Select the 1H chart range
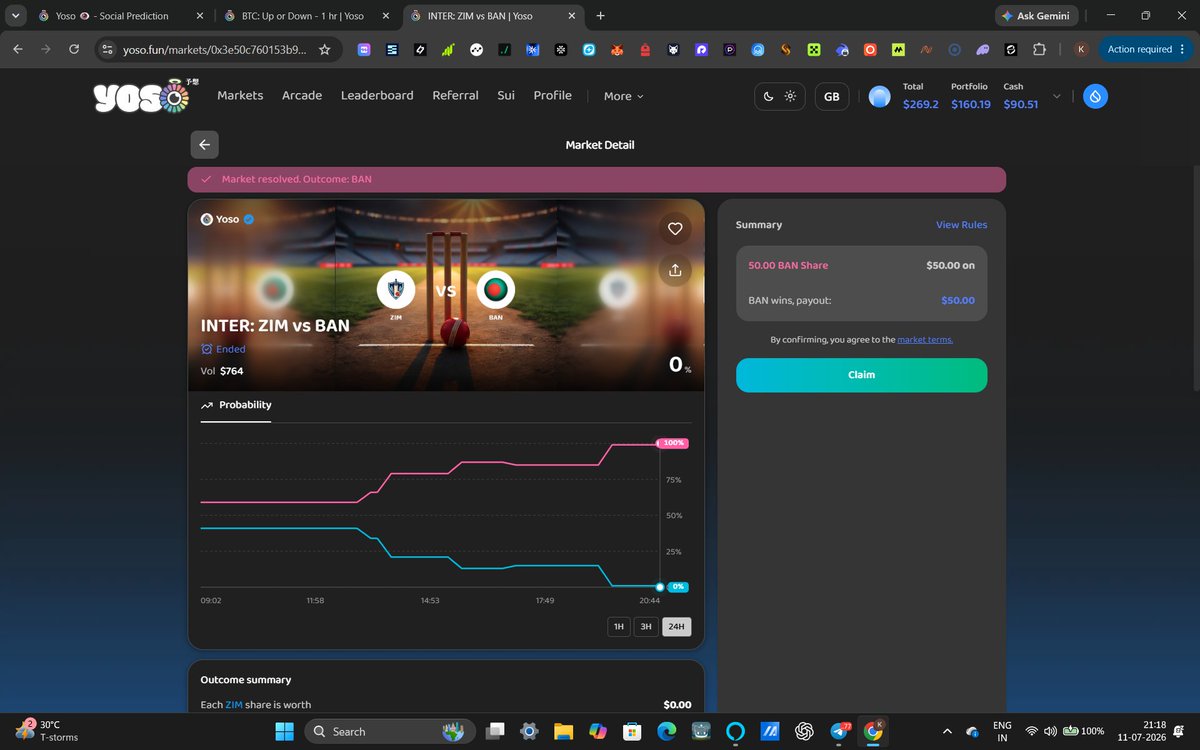Viewport: 1200px width, 750px height. (619, 627)
